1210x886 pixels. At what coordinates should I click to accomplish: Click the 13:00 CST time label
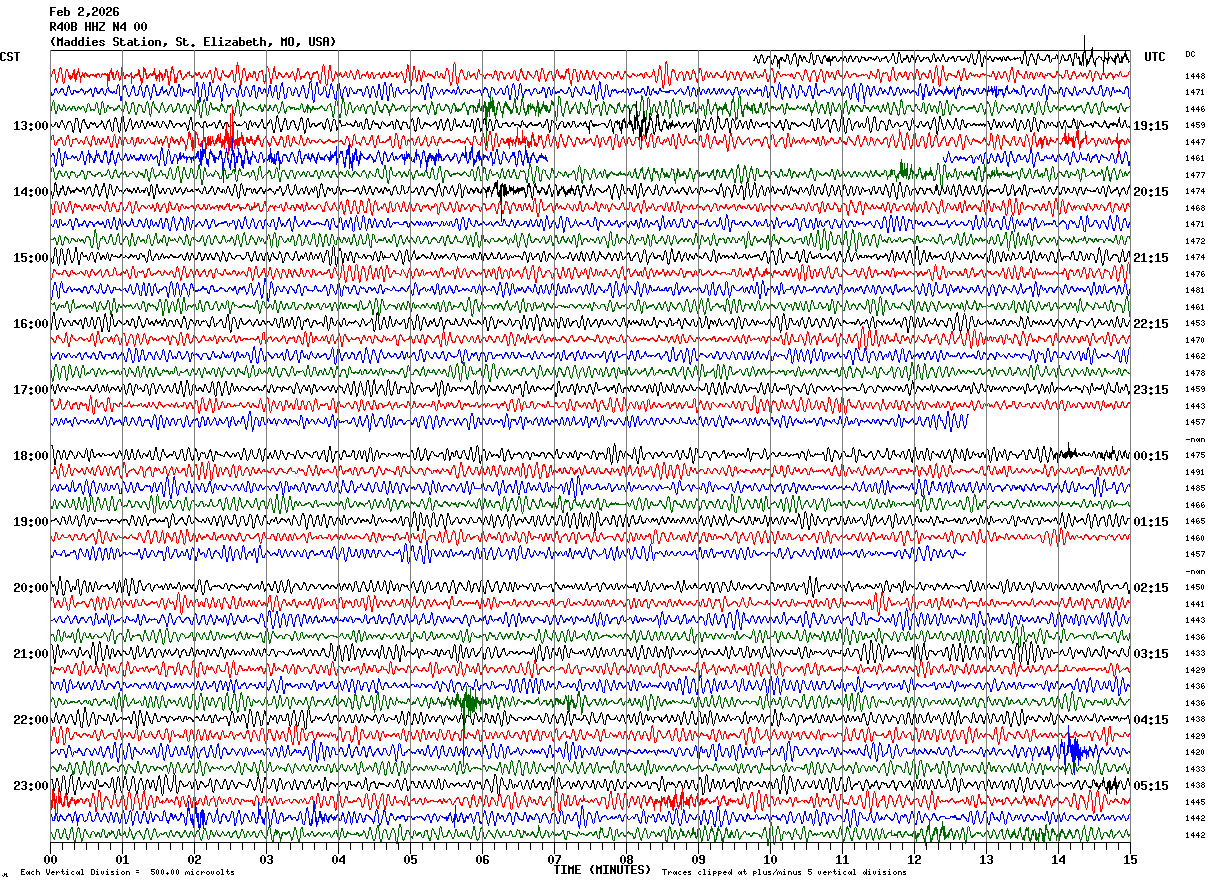click(x=31, y=126)
